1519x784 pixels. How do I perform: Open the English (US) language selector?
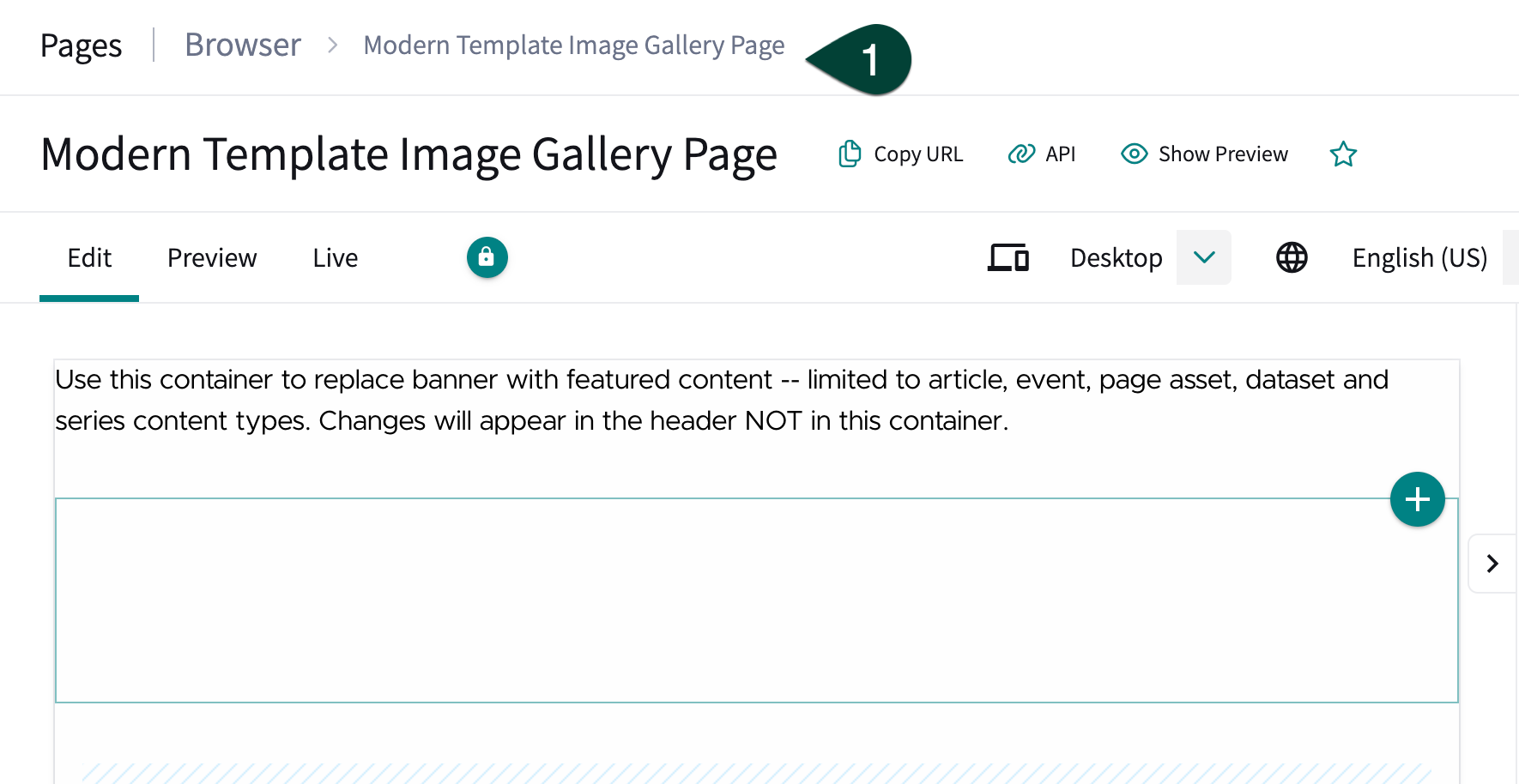1418,257
